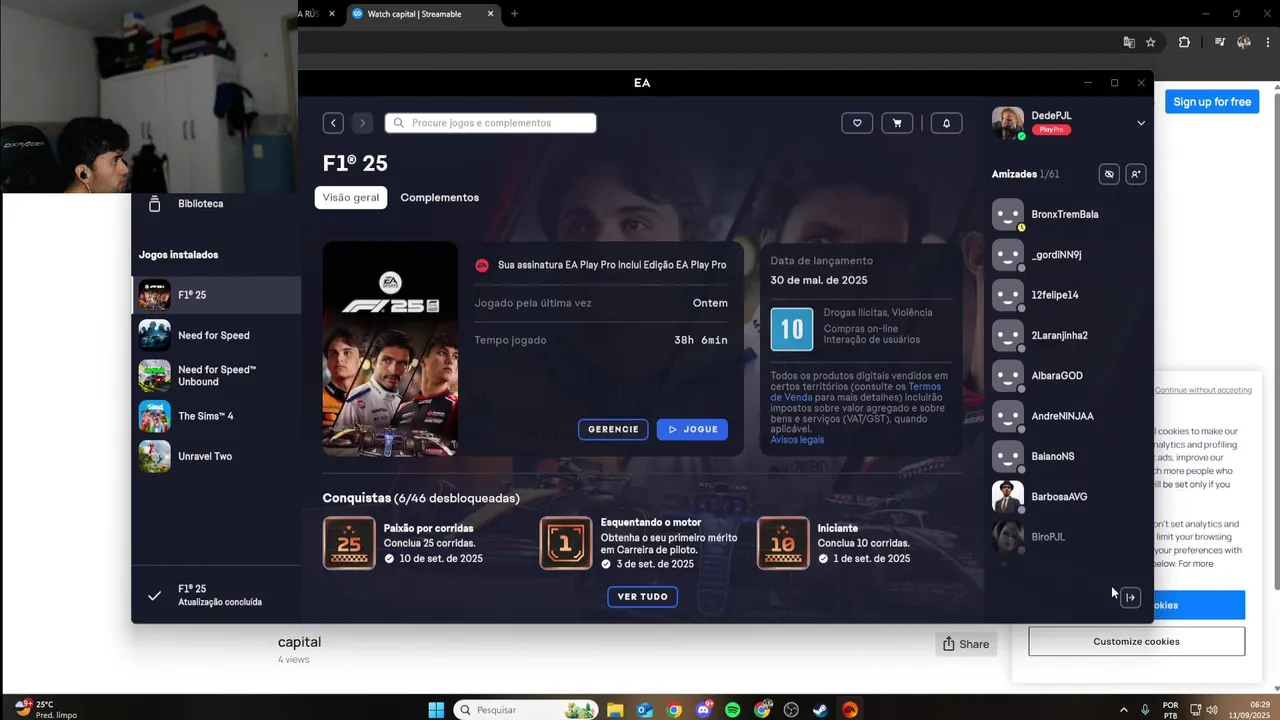Open the wishlist heart icon
1280x720 pixels.
(857, 123)
